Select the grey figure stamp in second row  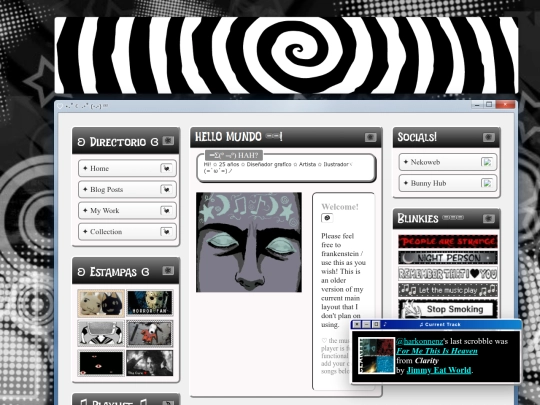[x=101, y=333]
